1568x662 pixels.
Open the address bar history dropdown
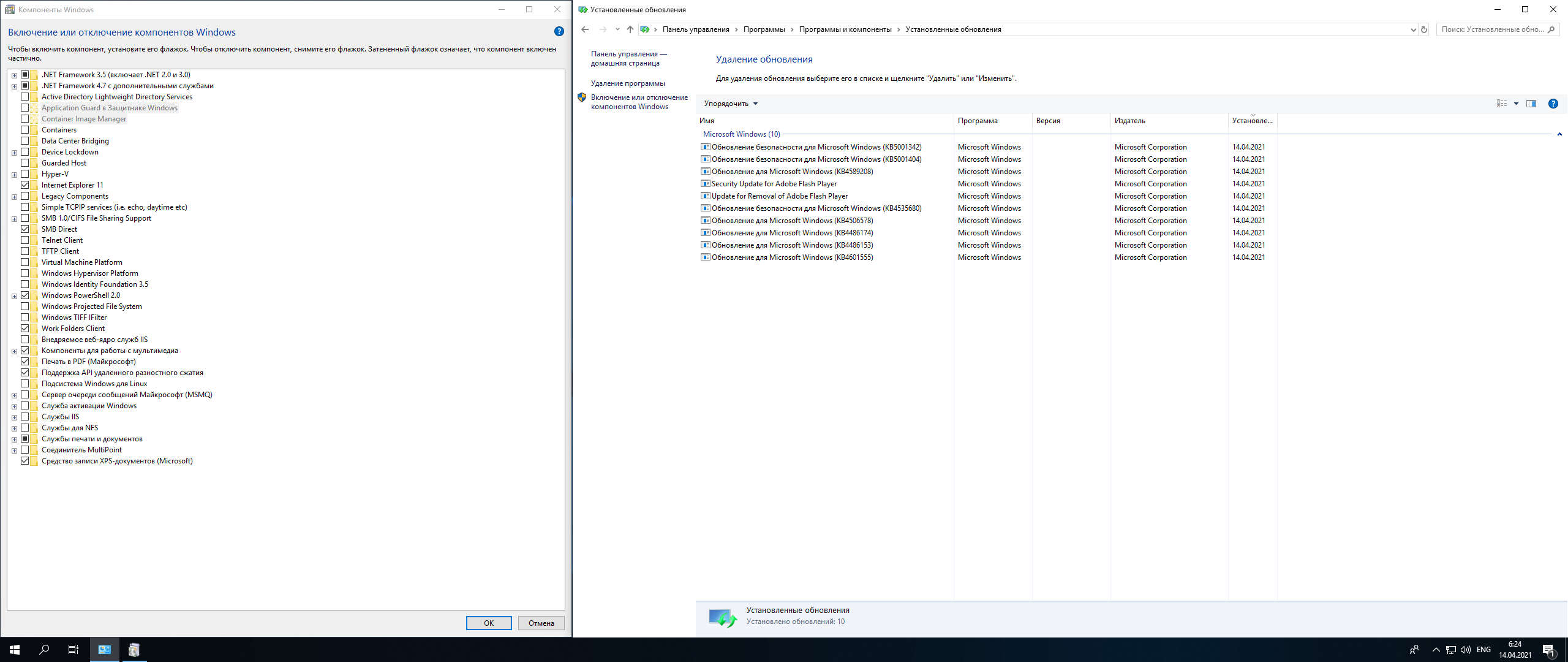(1413, 29)
